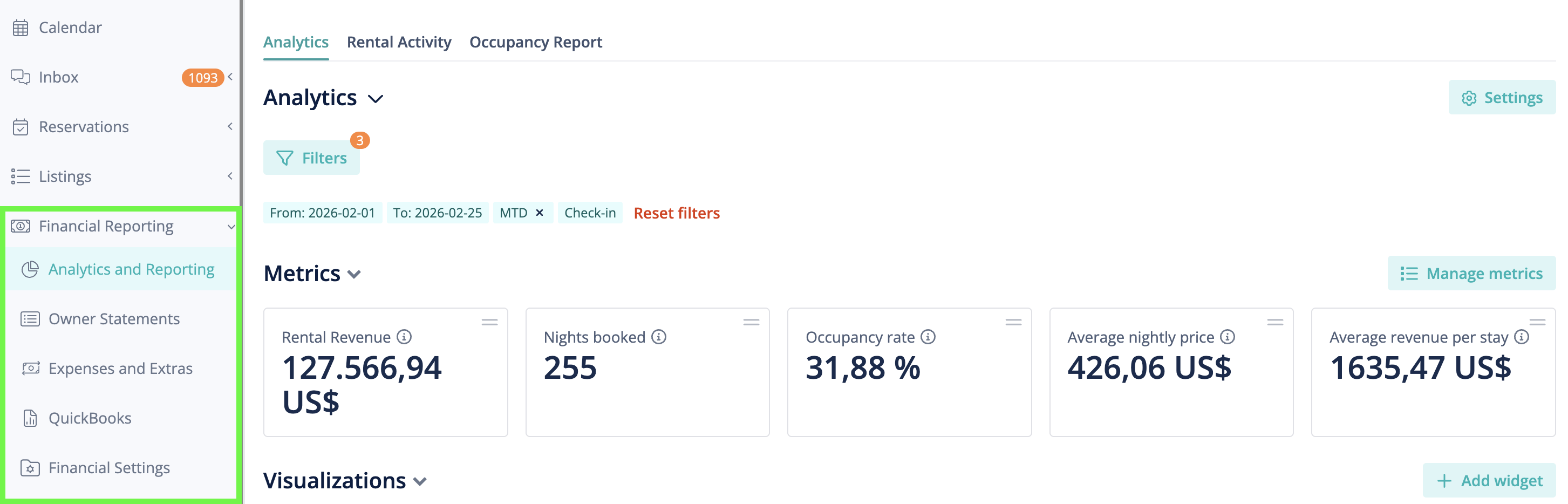Click the Add widget button

pyautogui.click(x=1489, y=480)
